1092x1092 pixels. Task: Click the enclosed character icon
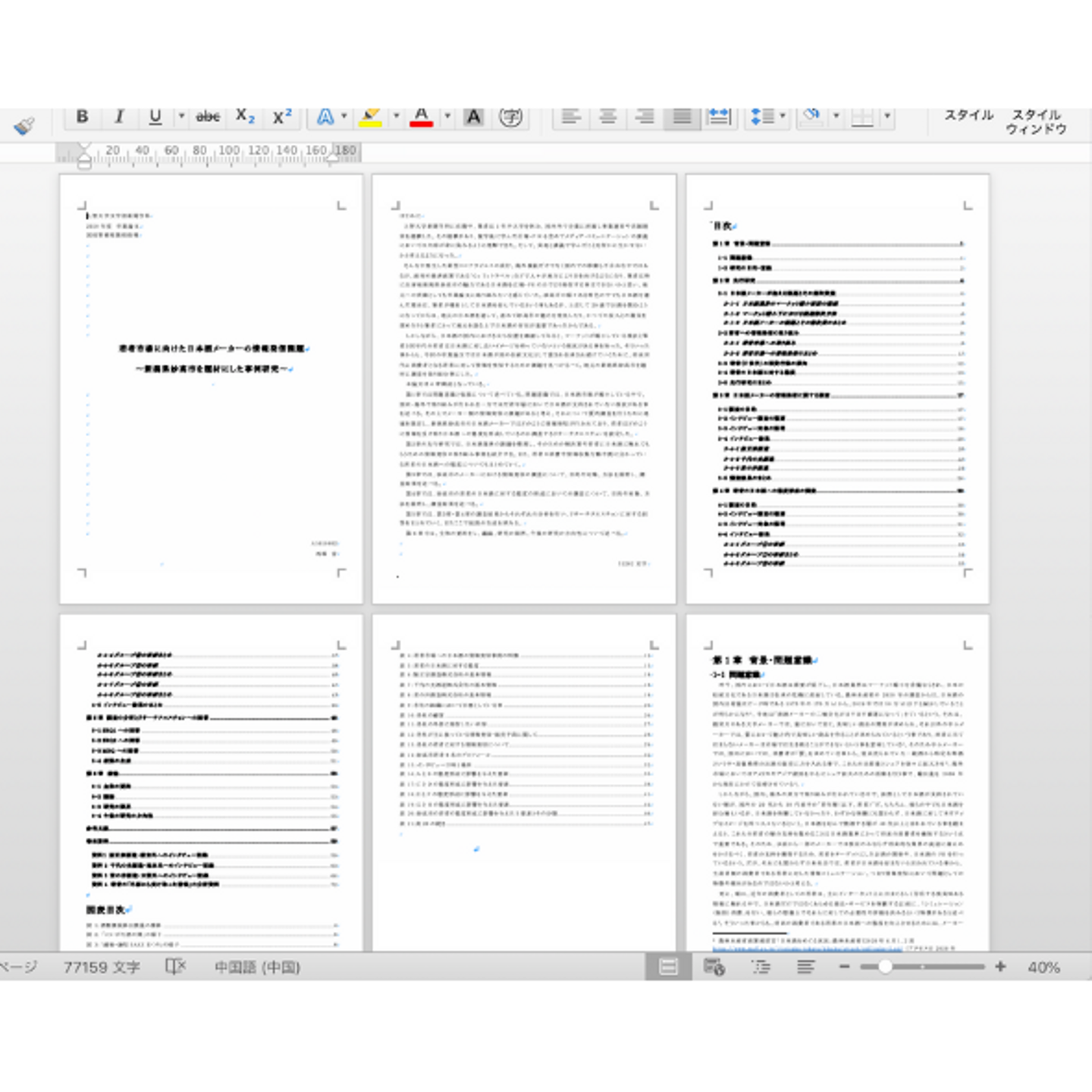tap(511, 117)
